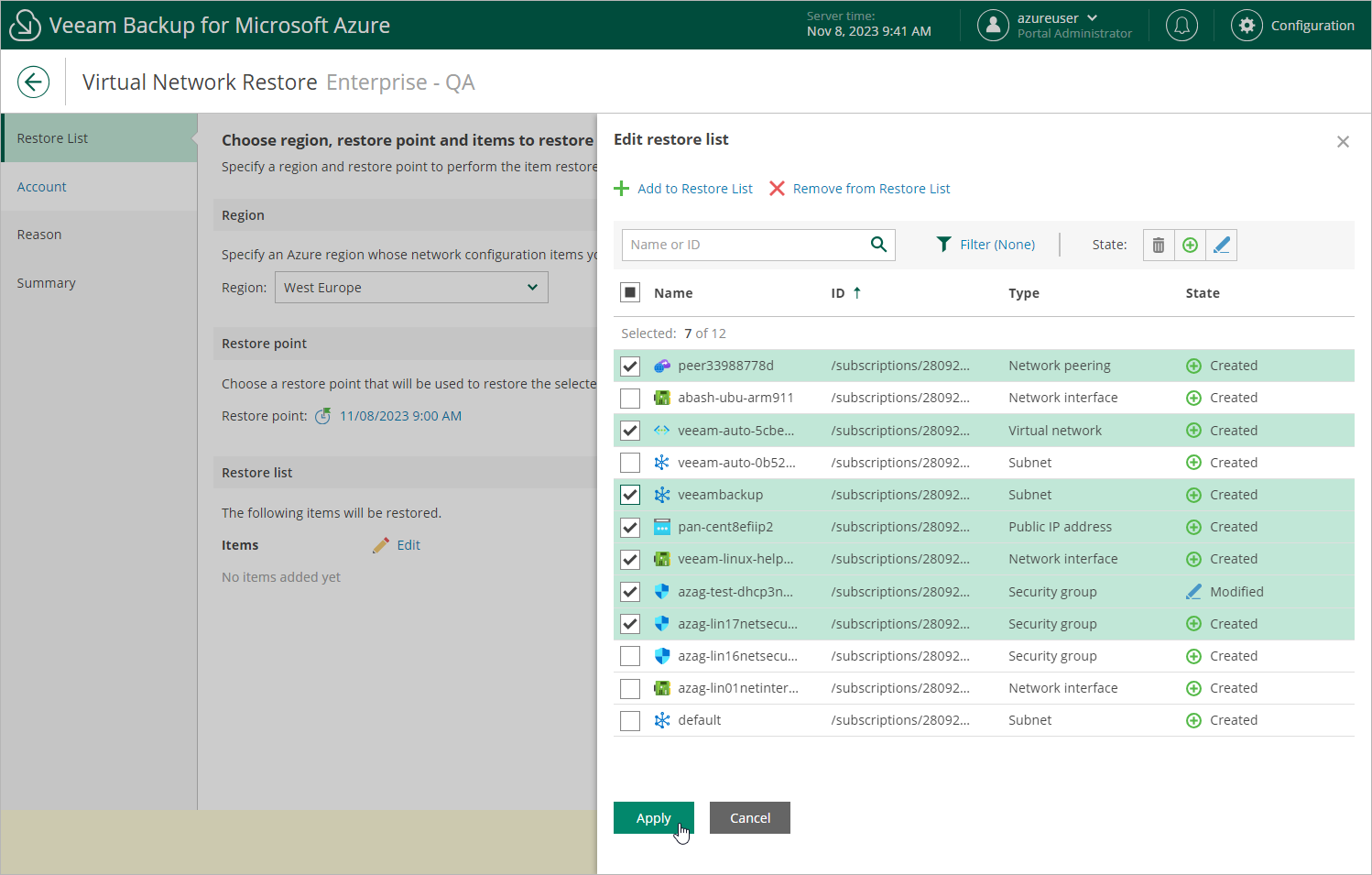This screenshot has width=1372, height=875.
Task: Click the Veeam logo icon
Action: point(25,26)
